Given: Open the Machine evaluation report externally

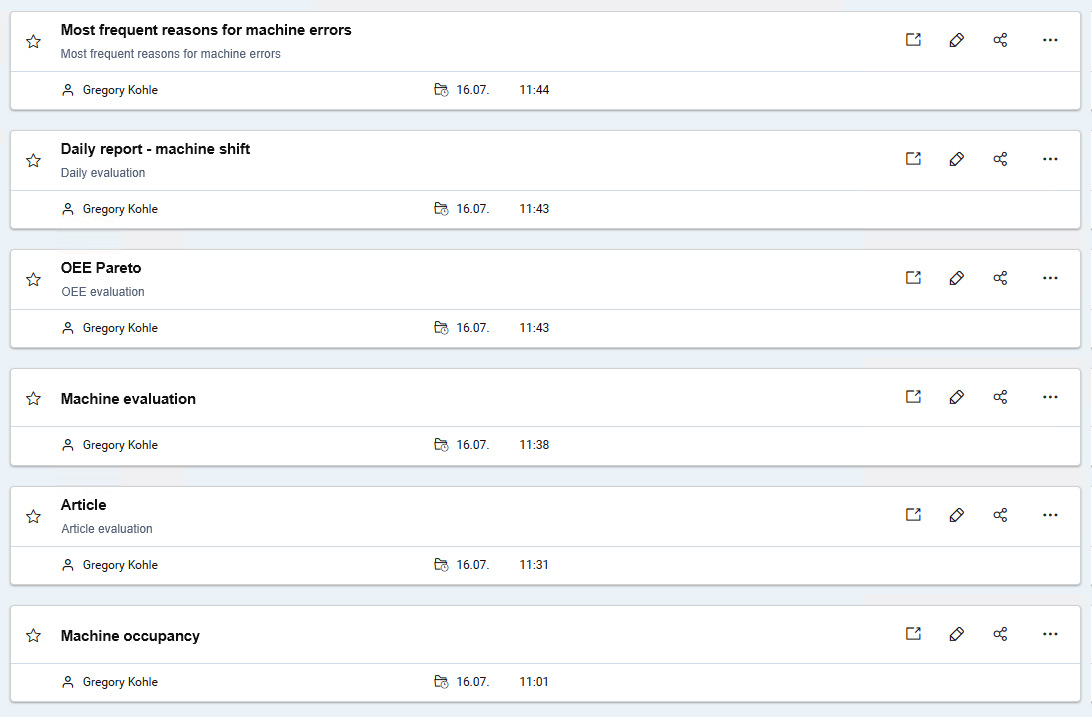Looking at the screenshot, I should point(912,397).
